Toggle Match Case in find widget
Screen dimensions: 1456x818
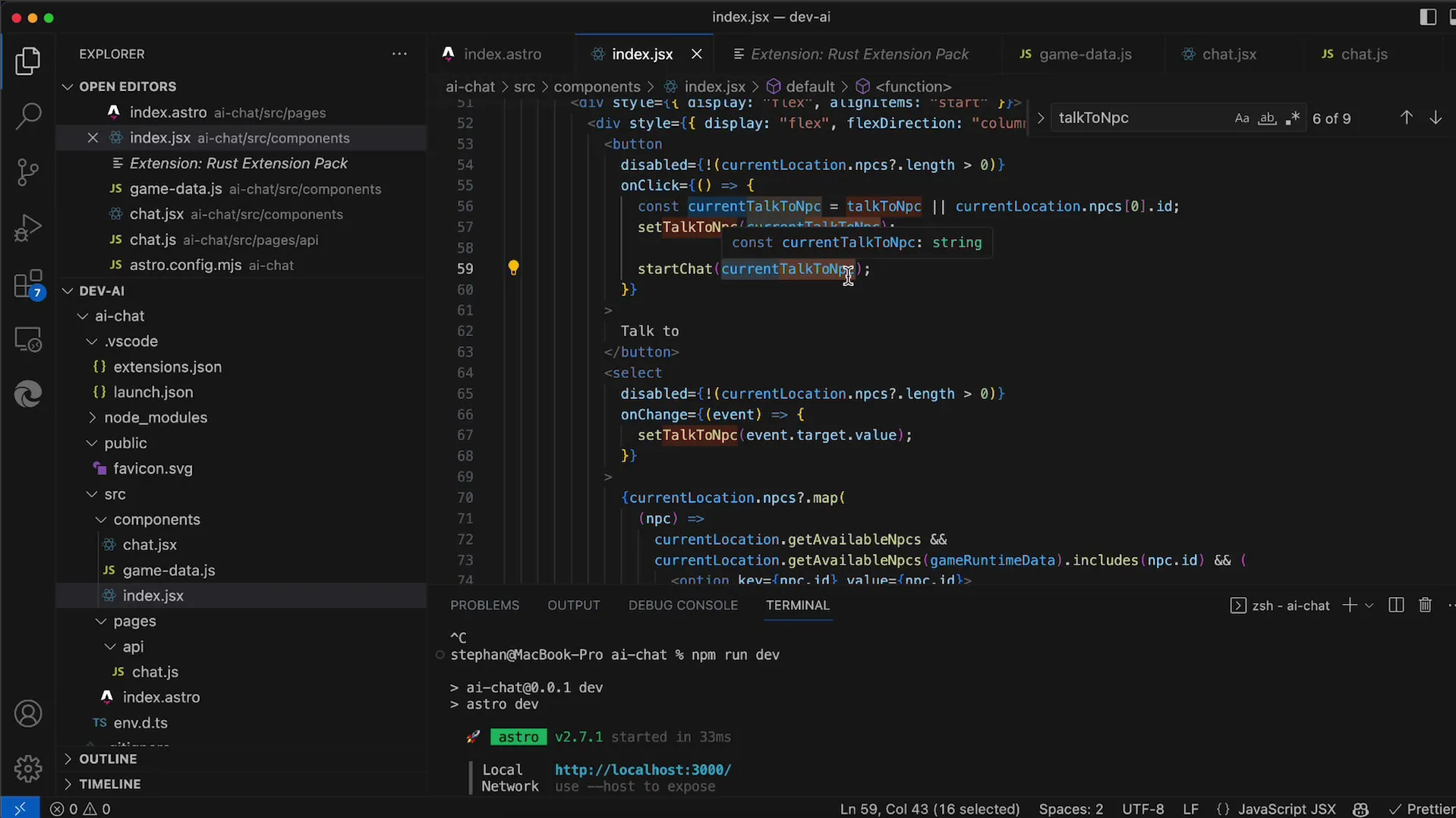pyautogui.click(x=1242, y=118)
